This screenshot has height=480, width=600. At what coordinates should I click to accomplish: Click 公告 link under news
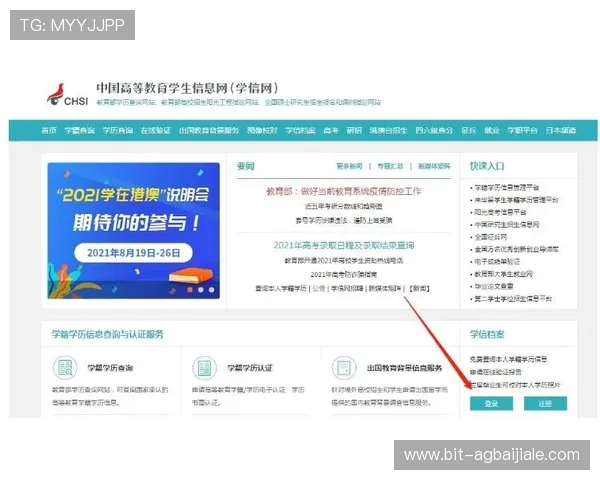click(319, 288)
